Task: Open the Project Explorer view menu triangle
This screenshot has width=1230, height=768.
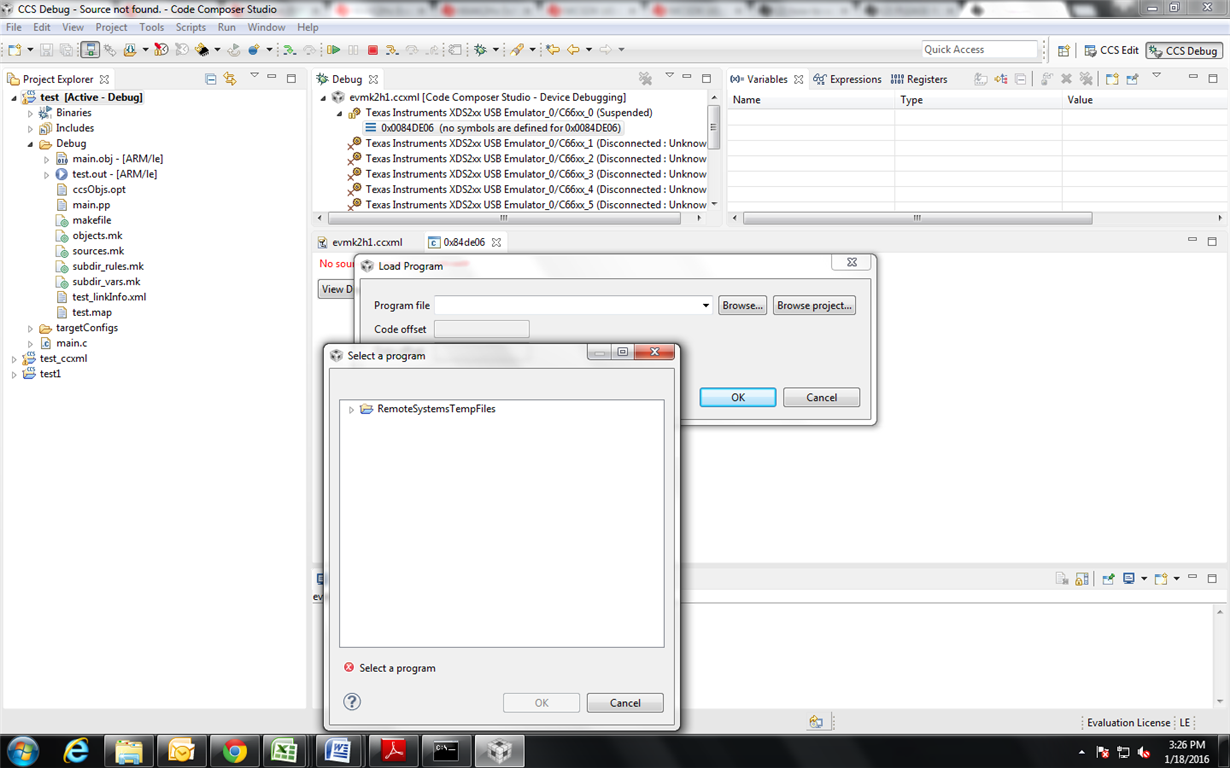Action: point(254,76)
